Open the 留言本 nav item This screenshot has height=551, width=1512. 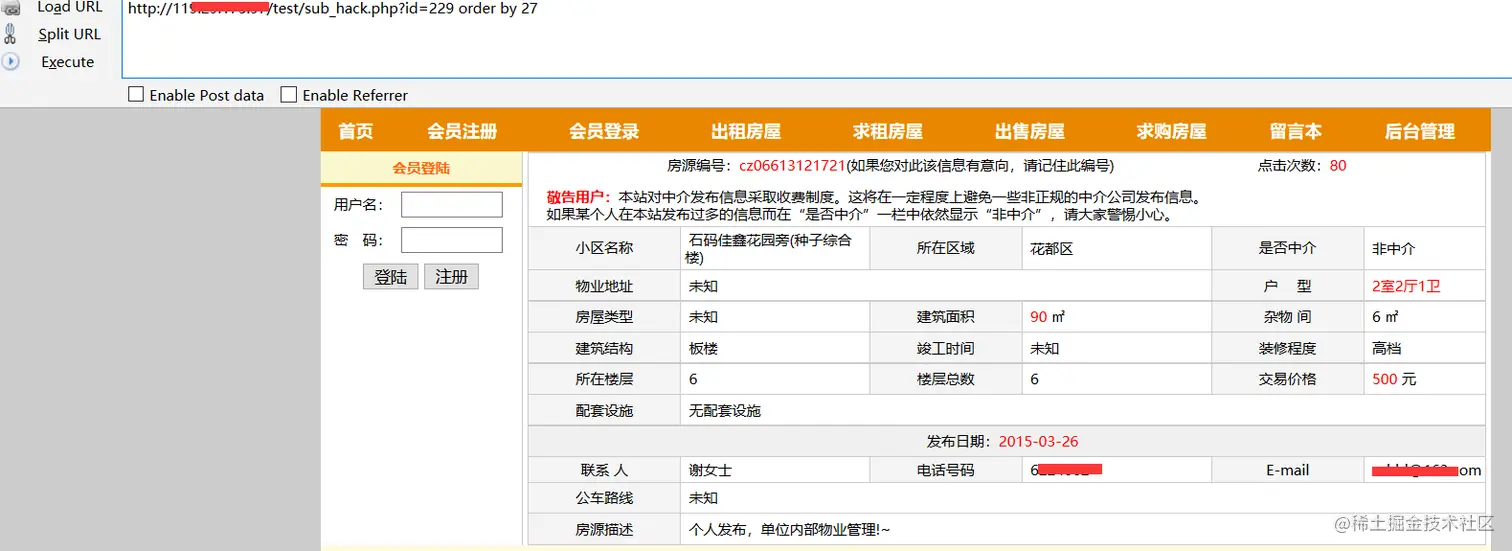click(1296, 131)
